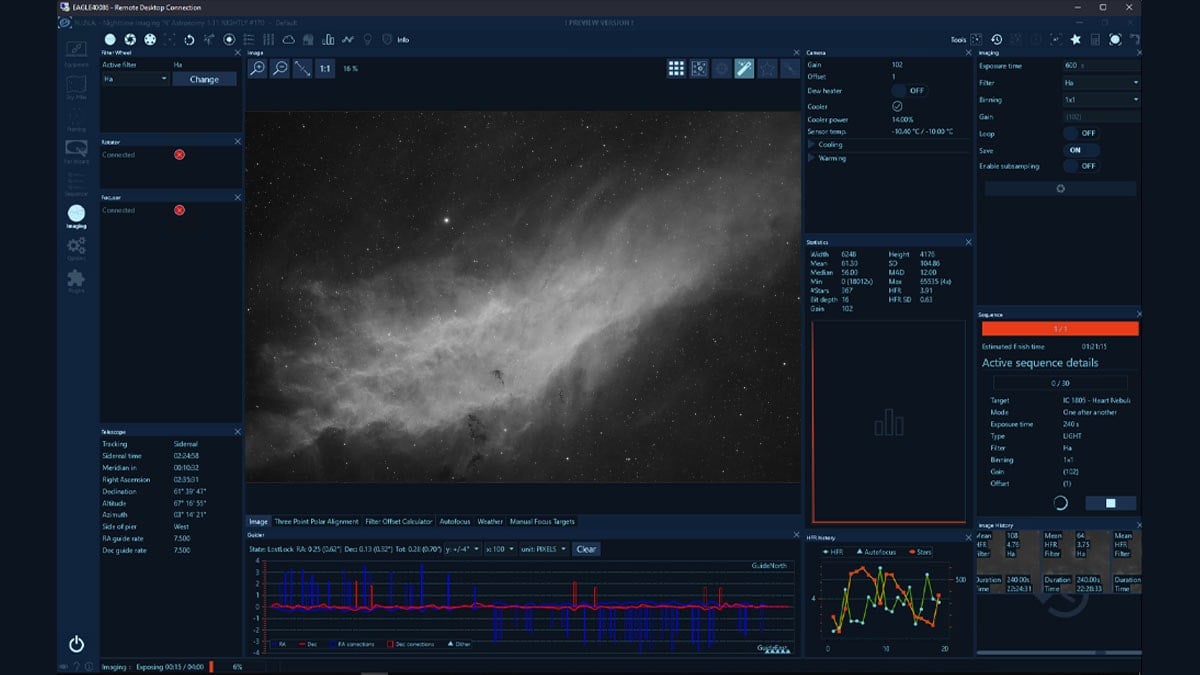Switch to the Autofocus tab
1200x675 pixels.
(x=455, y=521)
